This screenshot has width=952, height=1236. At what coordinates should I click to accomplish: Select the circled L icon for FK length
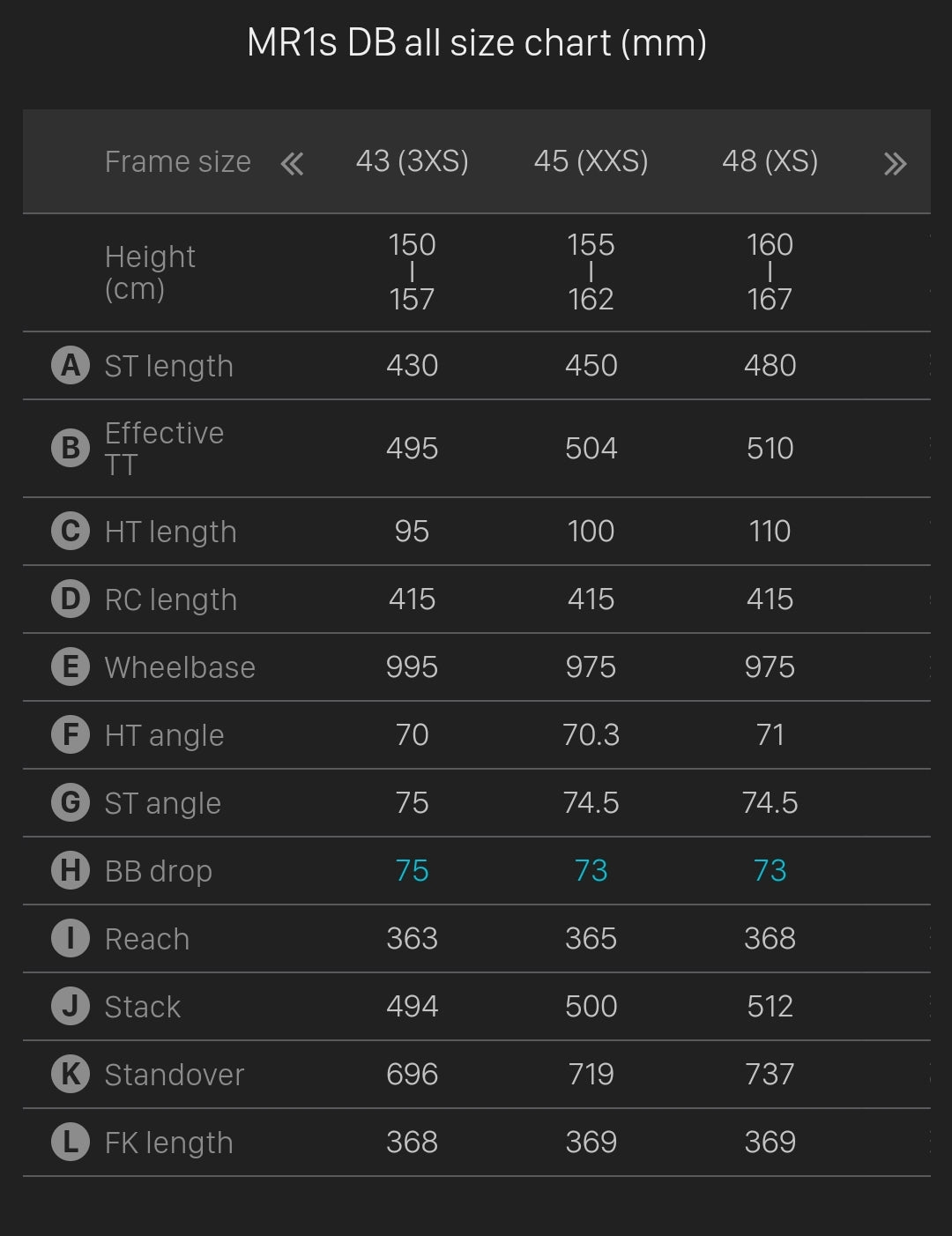pyautogui.click(x=71, y=1142)
